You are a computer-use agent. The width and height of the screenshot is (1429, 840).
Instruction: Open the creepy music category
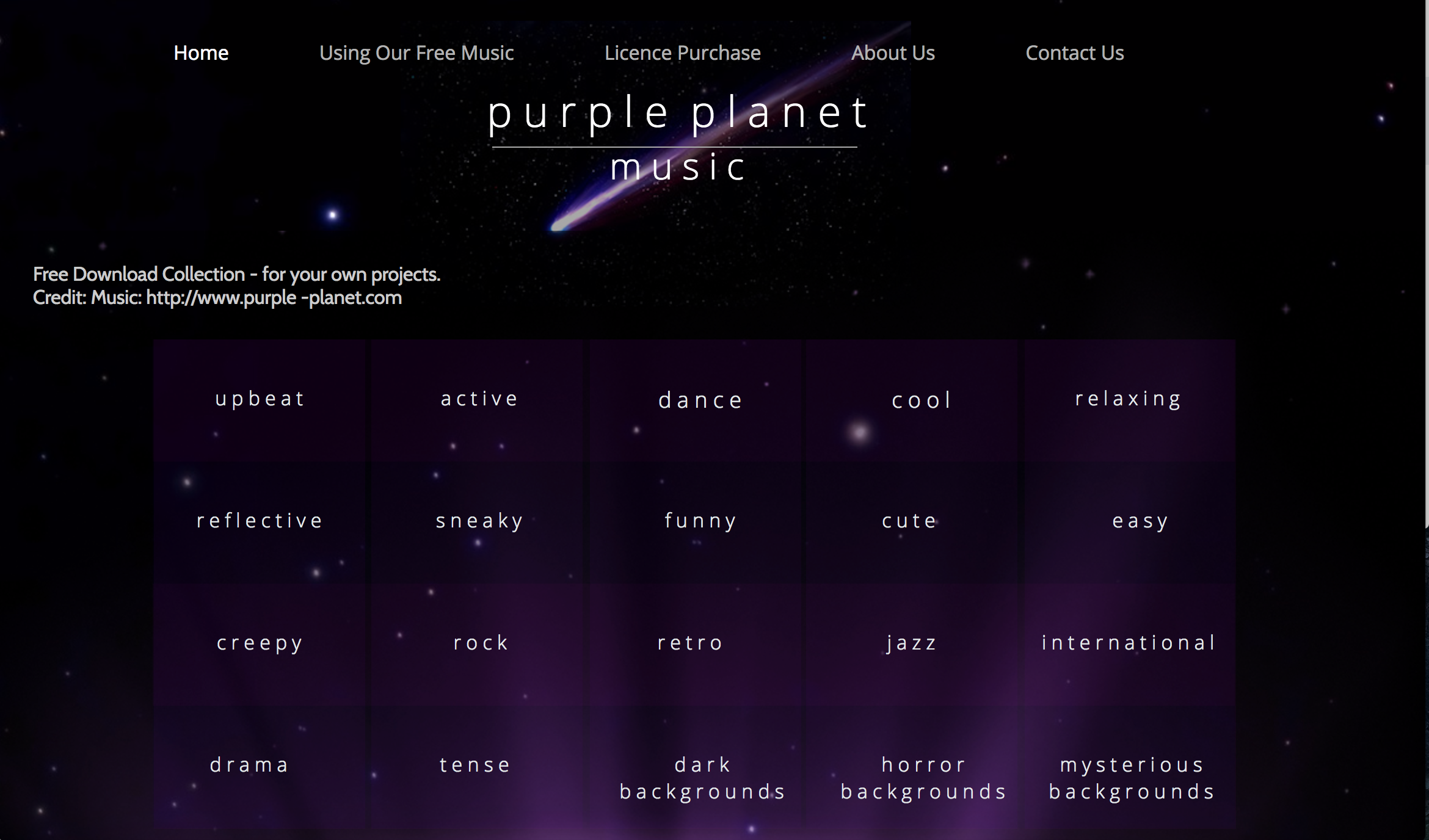tap(260, 643)
